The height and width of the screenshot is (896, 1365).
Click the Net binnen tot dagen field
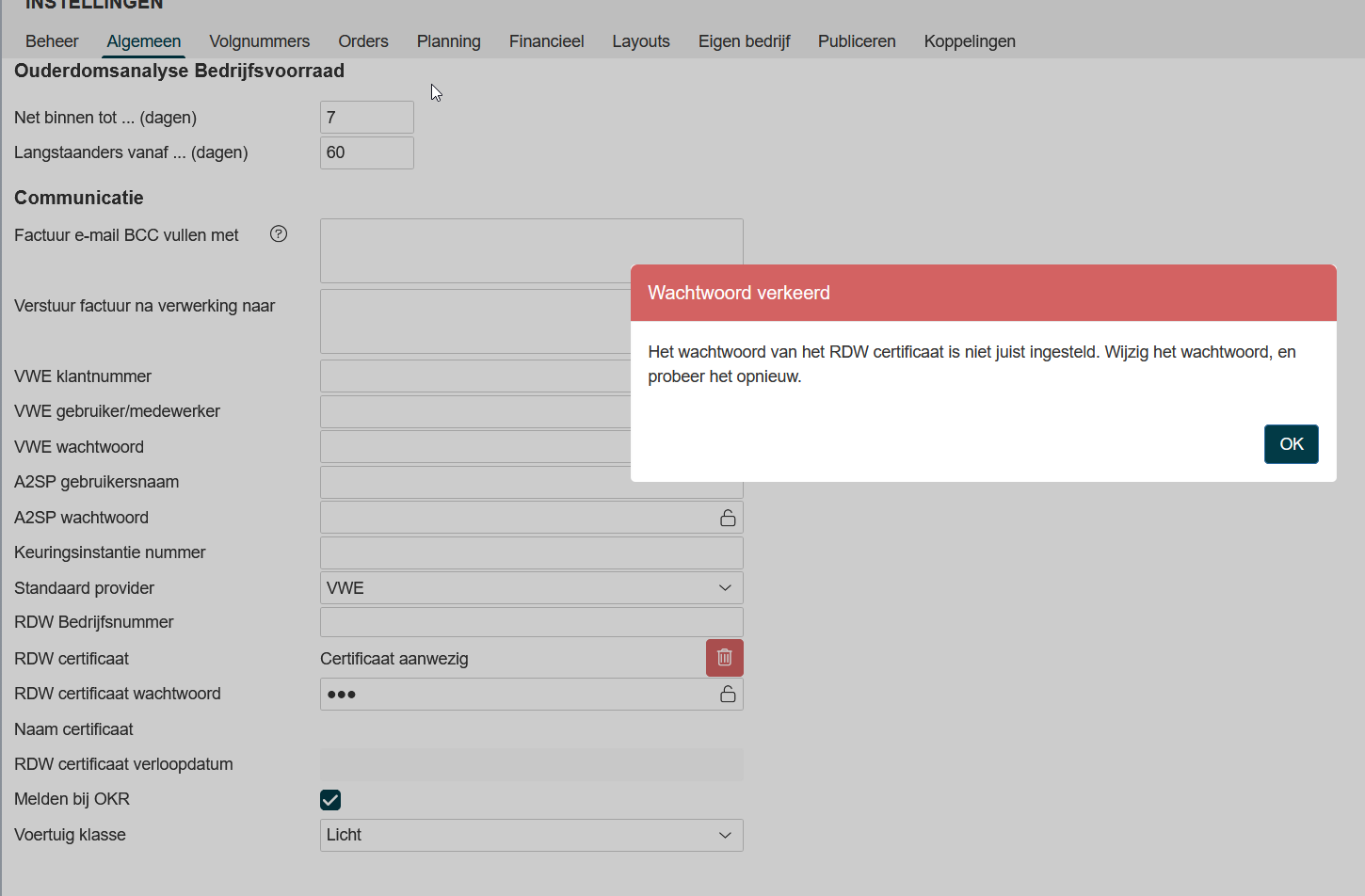click(x=366, y=118)
